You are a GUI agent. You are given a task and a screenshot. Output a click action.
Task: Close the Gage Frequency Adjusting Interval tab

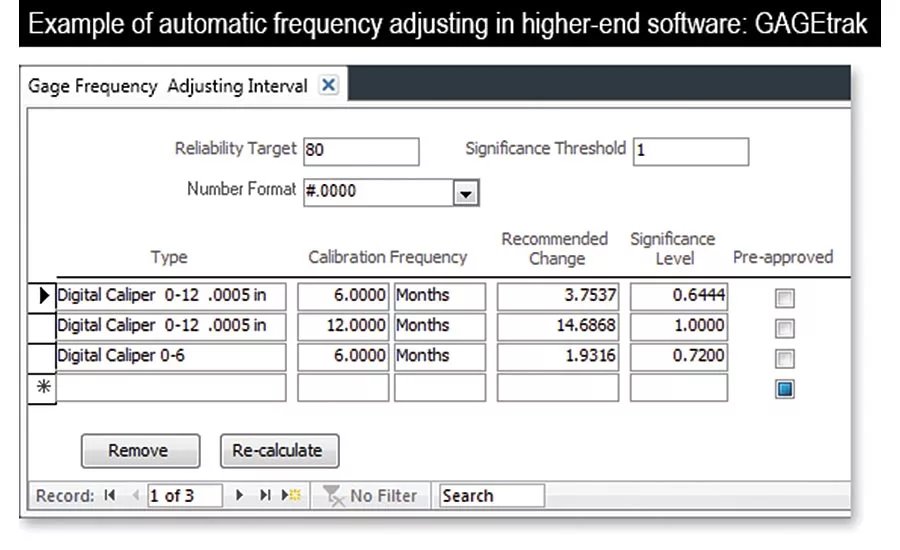tap(328, 86)
